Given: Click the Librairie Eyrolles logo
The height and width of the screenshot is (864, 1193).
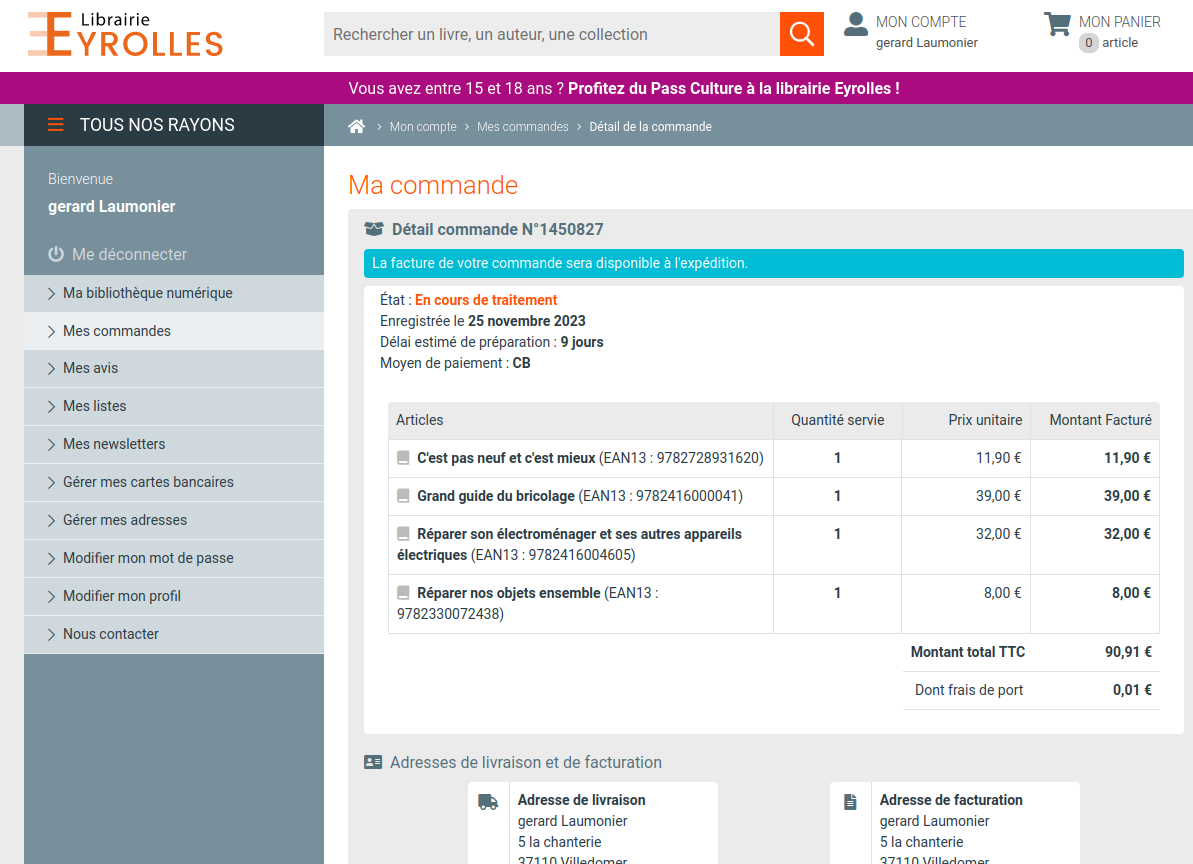Looking at the screenshot, I should (125, 34).
